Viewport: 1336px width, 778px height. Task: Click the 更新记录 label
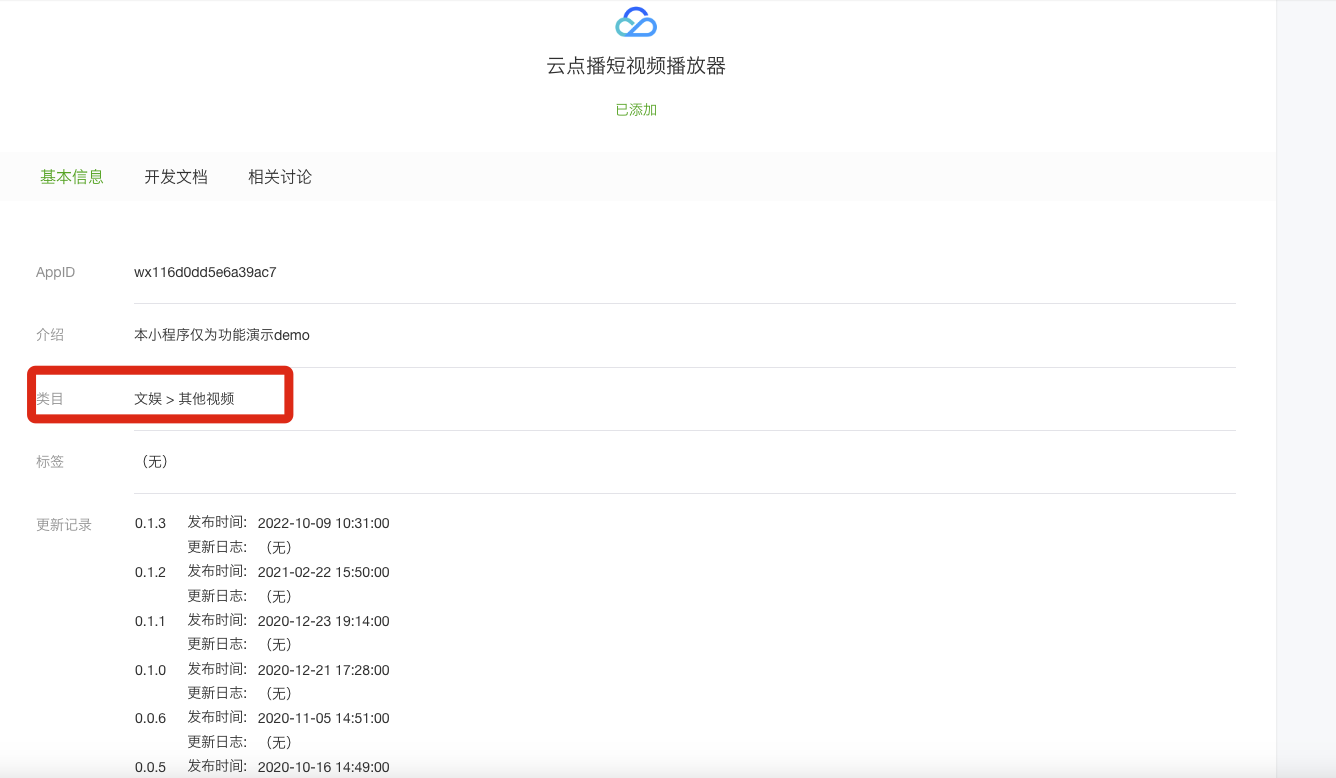[64, 524]
